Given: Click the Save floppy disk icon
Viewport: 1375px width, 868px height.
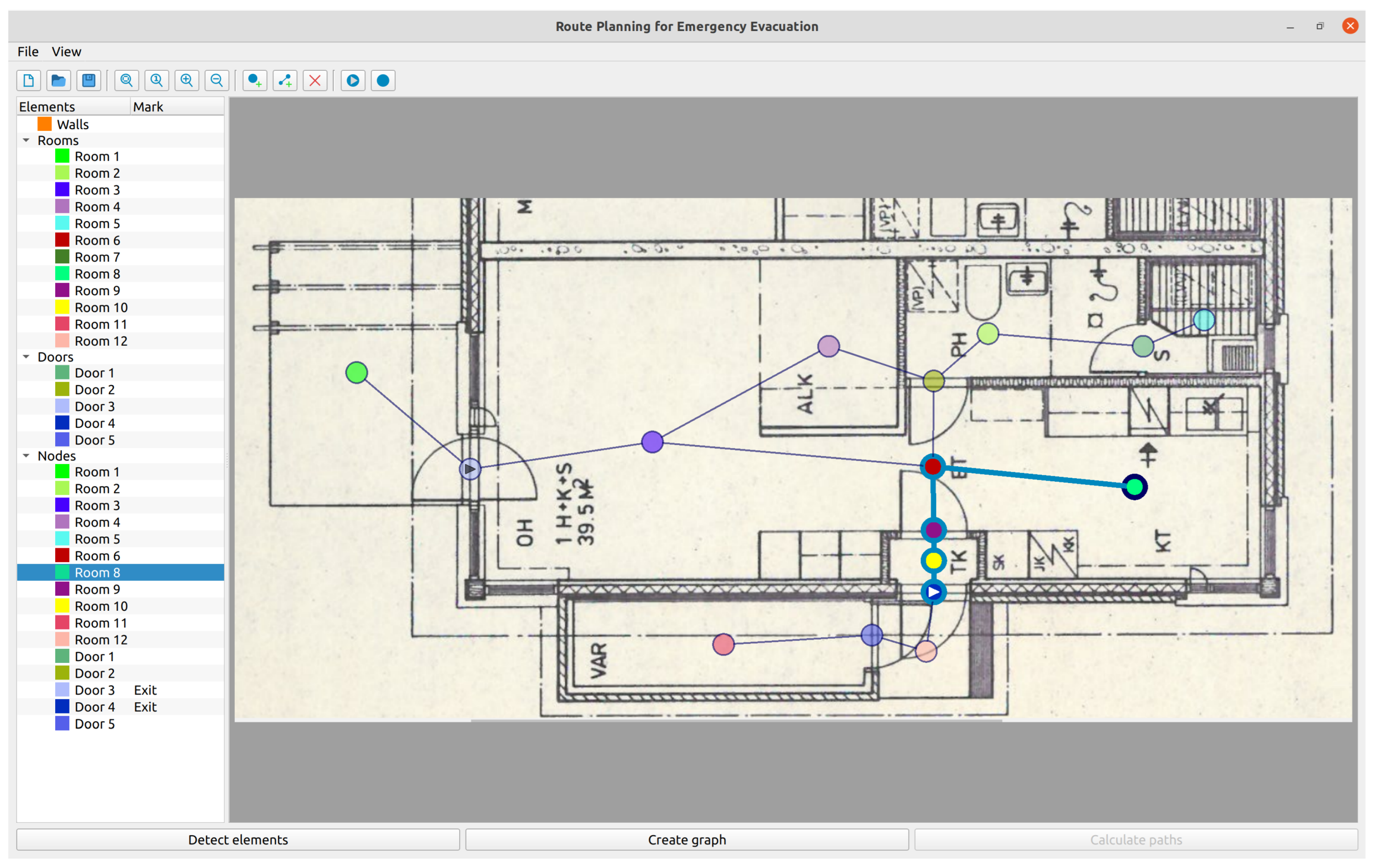Looking at the screenshot, I should click(x=89, y=81).
